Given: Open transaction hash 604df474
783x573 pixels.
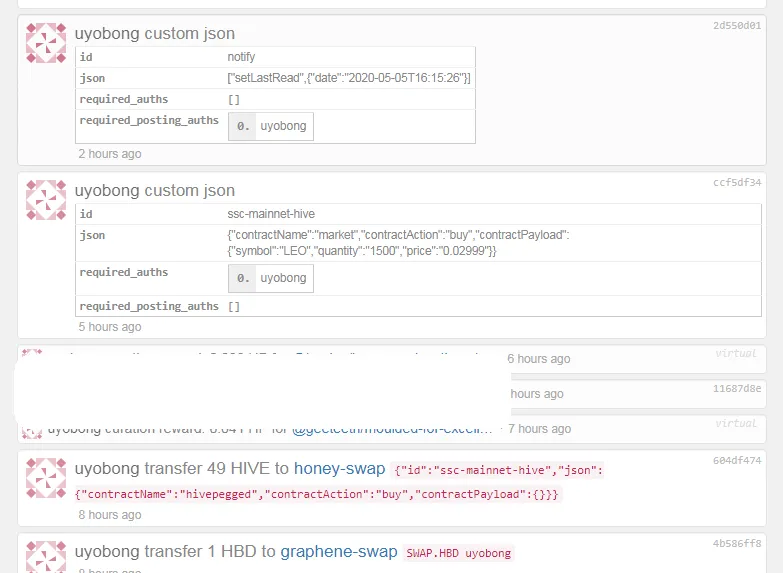Looking at the screenshot, I should 737,460.
